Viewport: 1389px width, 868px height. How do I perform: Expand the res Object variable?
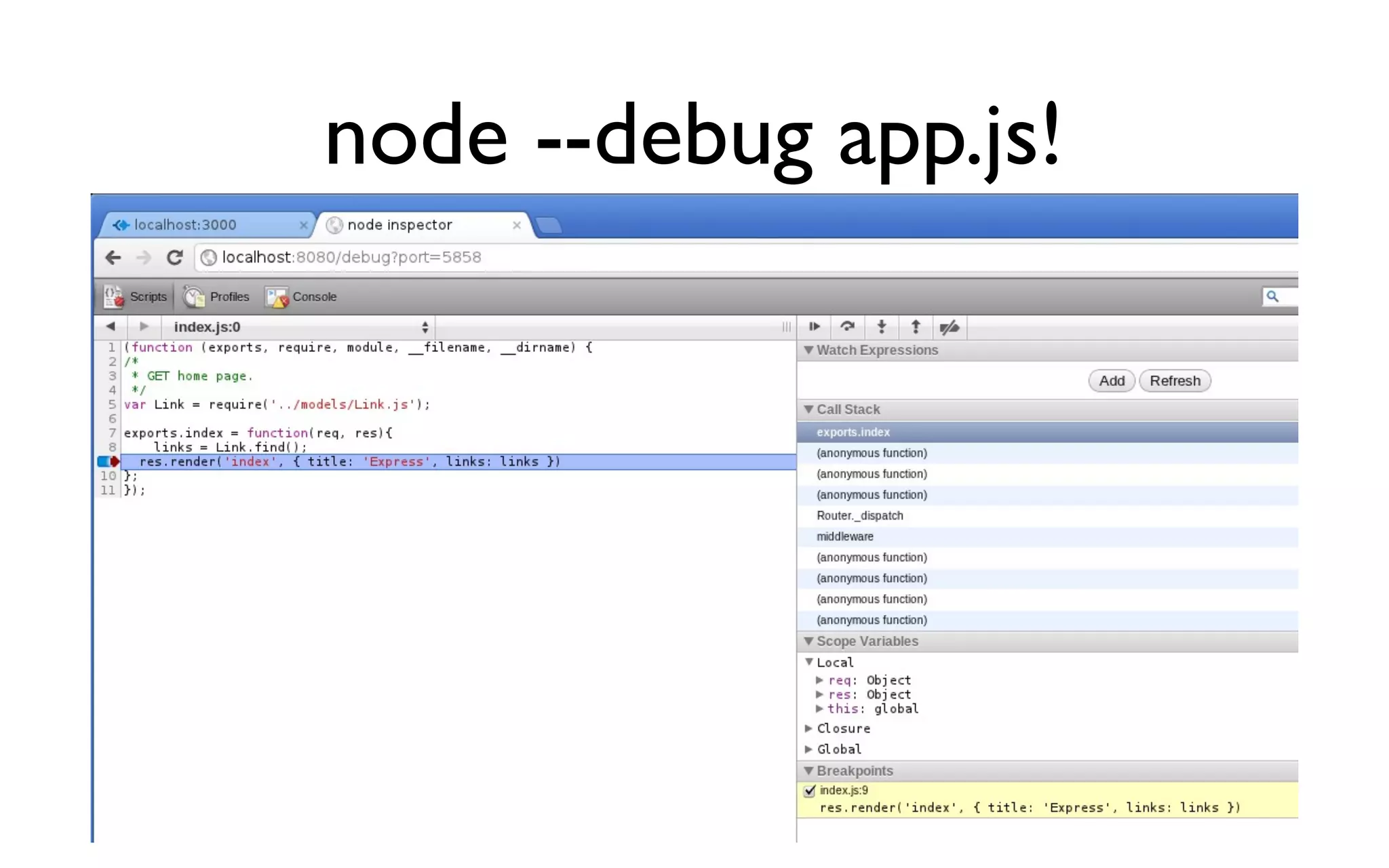[x=819, y=694]
